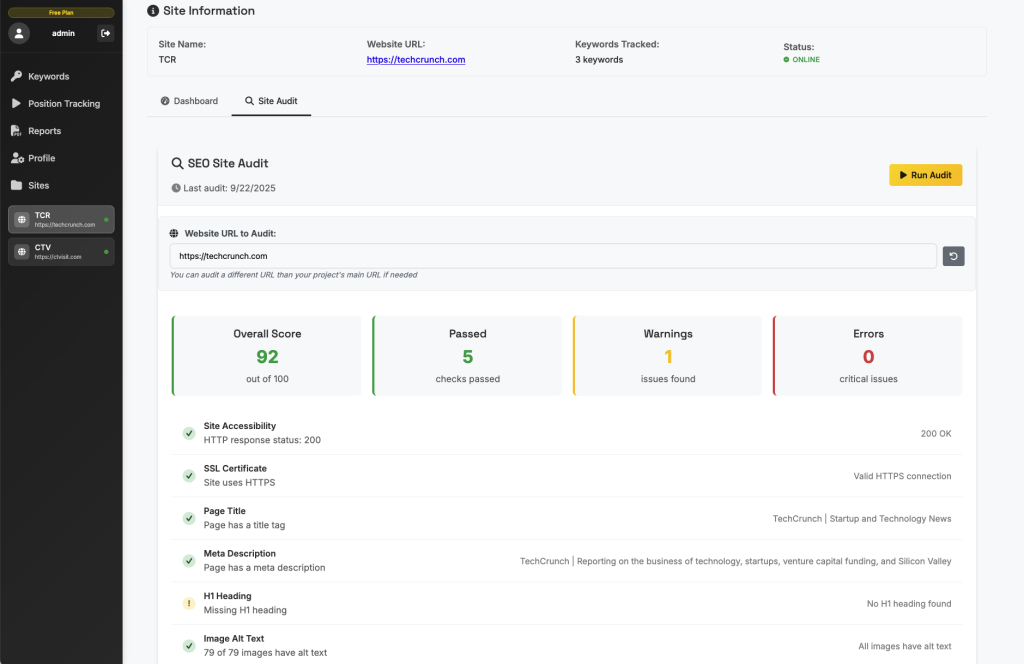
Task: Click the green check icon for SSL Certificate
Action: [x=188, y=476]
